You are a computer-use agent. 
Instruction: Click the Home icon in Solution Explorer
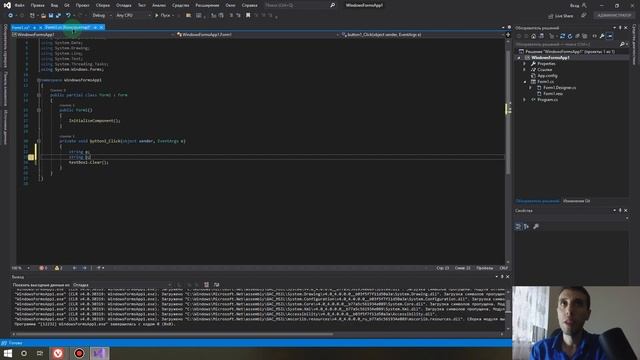click(533, 36)
